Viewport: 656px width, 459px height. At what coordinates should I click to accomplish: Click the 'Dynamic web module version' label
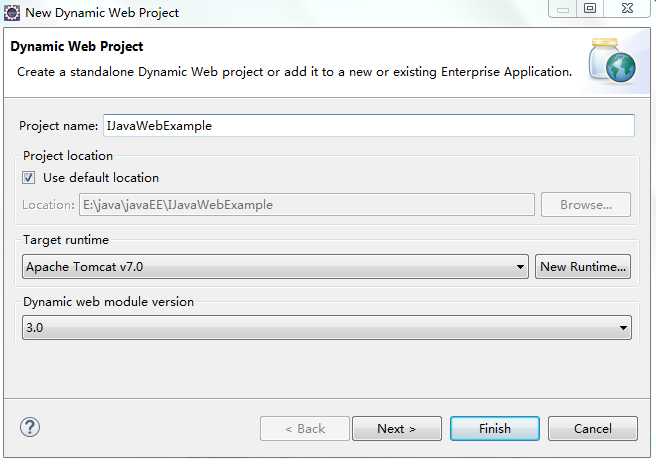tap(108, 302)
